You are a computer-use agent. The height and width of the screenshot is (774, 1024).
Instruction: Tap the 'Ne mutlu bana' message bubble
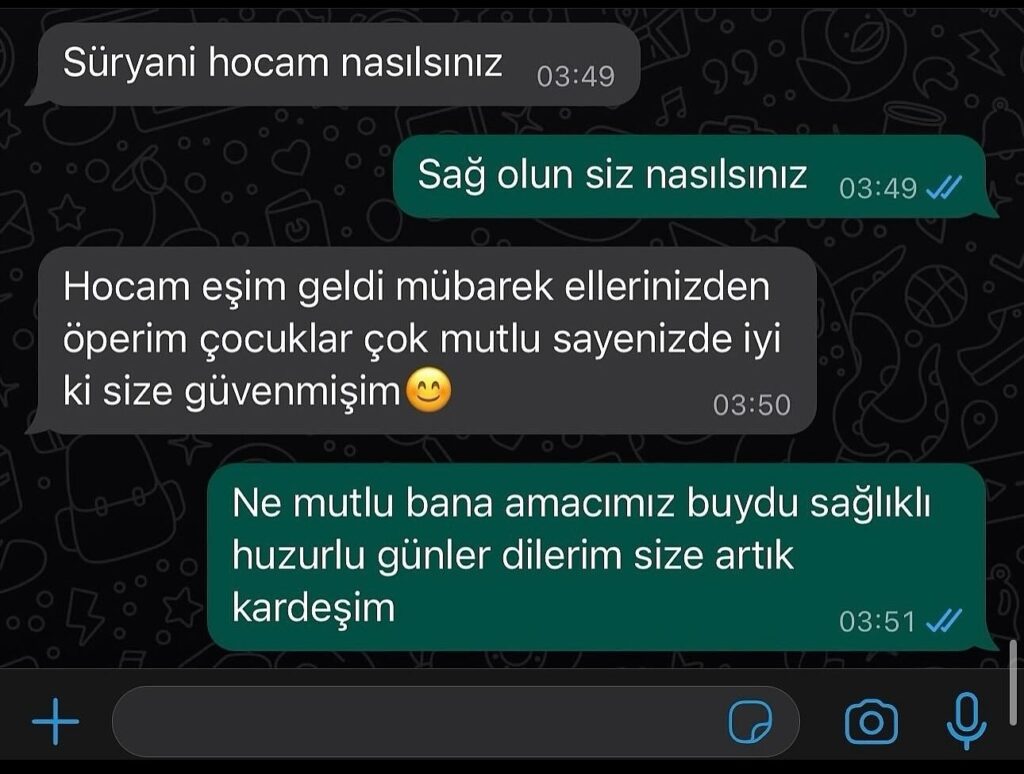pos(602,556)
